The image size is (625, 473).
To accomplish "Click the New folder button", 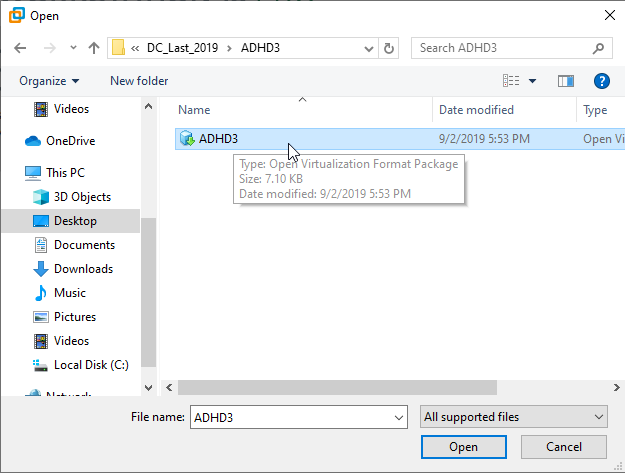I will tap(139, 81).
